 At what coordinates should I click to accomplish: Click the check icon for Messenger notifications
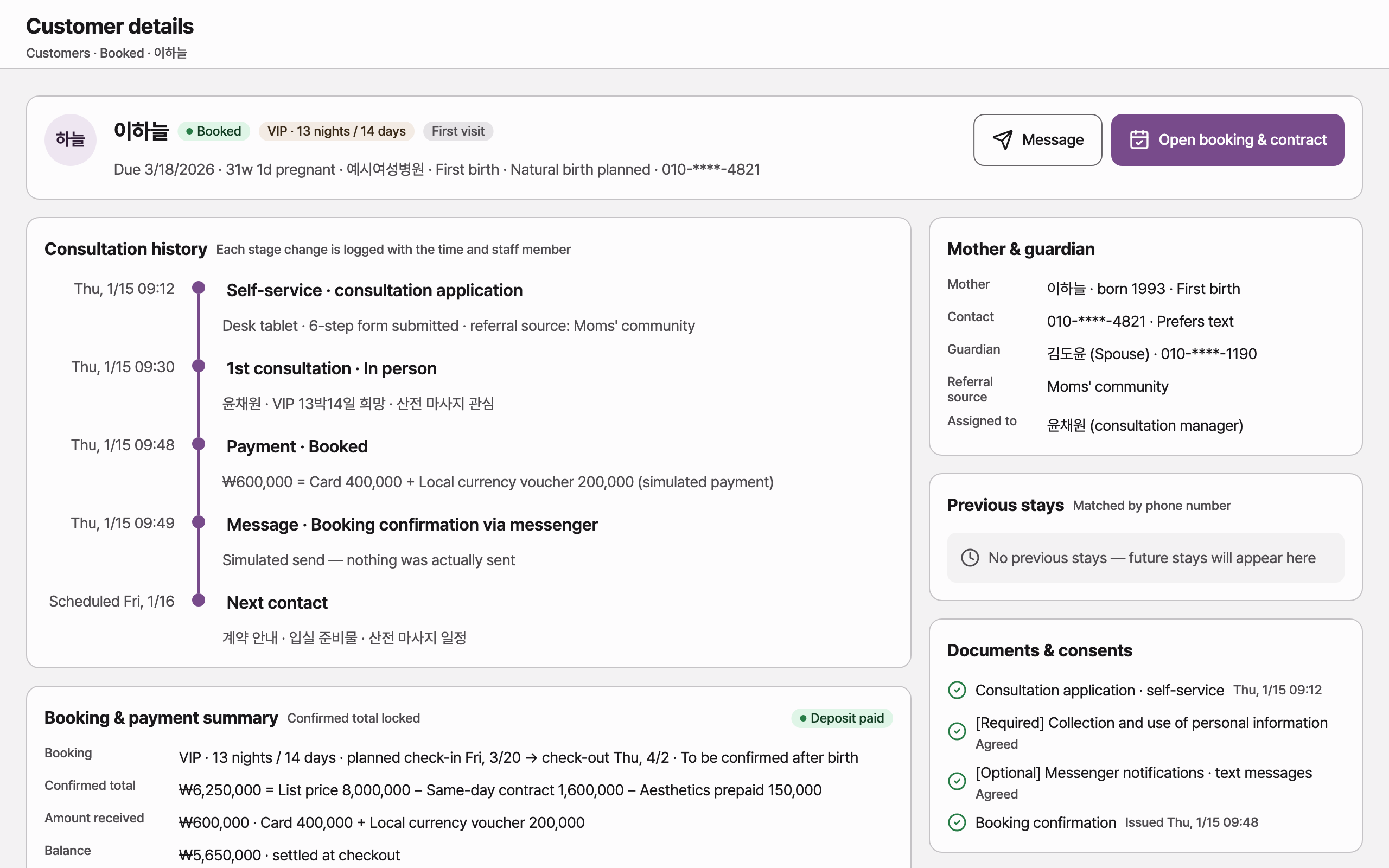(x=957, y=781)
